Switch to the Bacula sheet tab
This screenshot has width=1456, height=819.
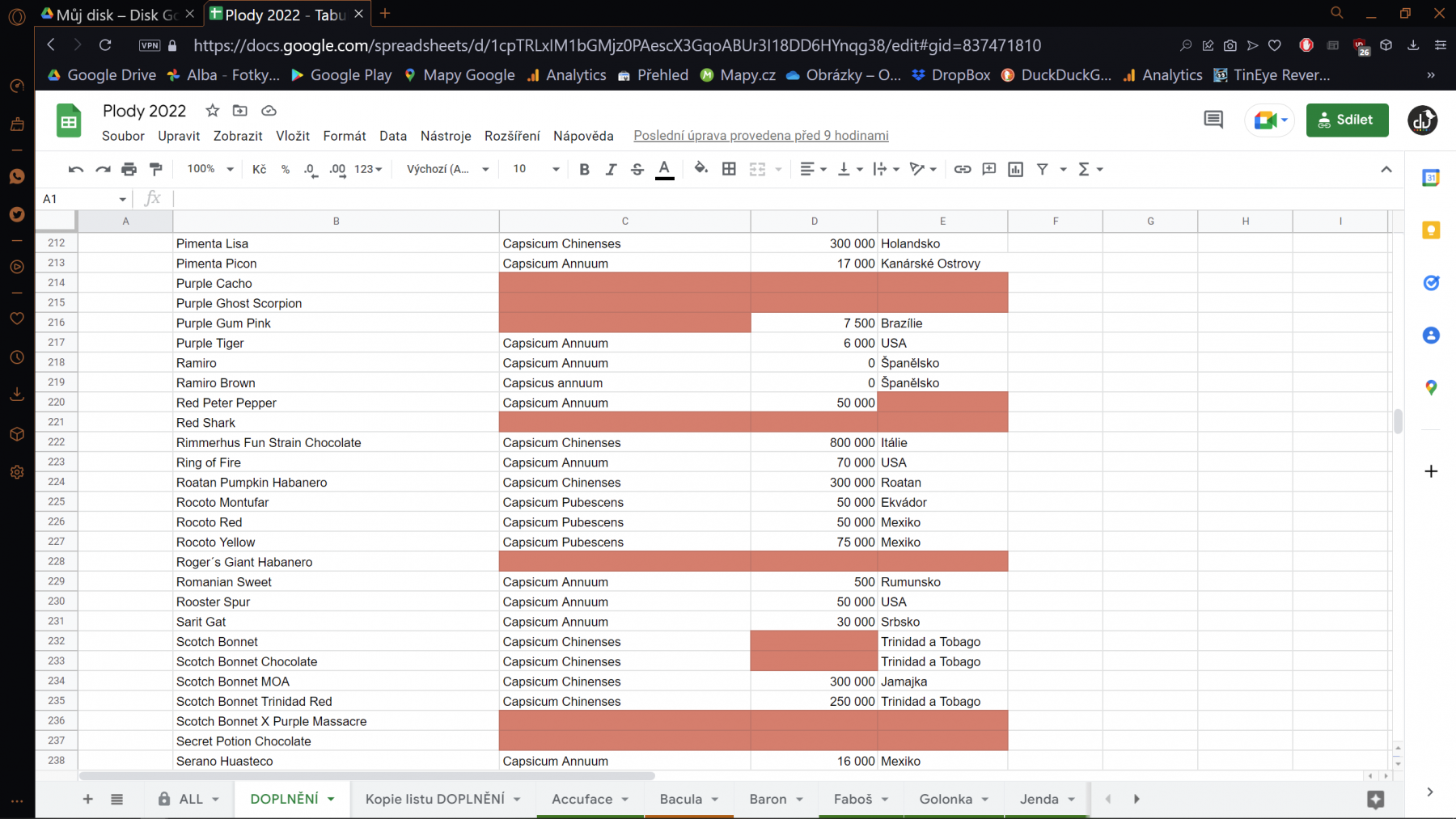[x=680, y=799]
